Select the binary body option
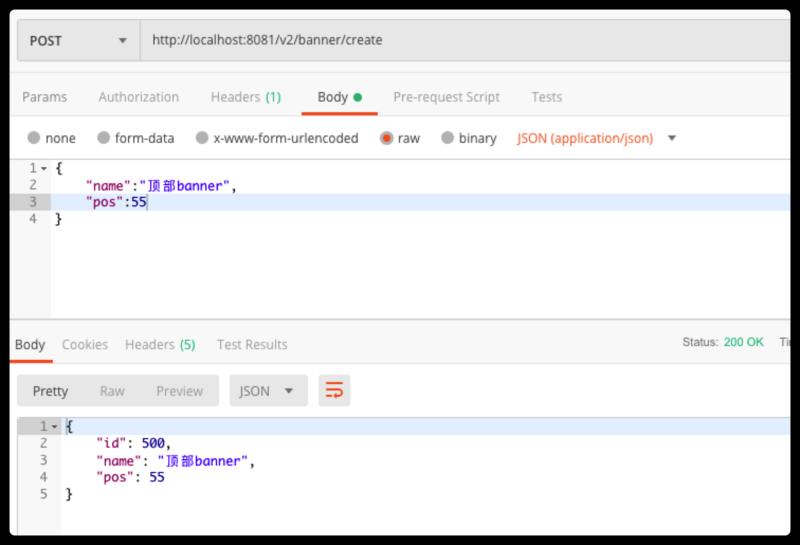The height and width of the screenshot is (545, 800). point(448,138)
